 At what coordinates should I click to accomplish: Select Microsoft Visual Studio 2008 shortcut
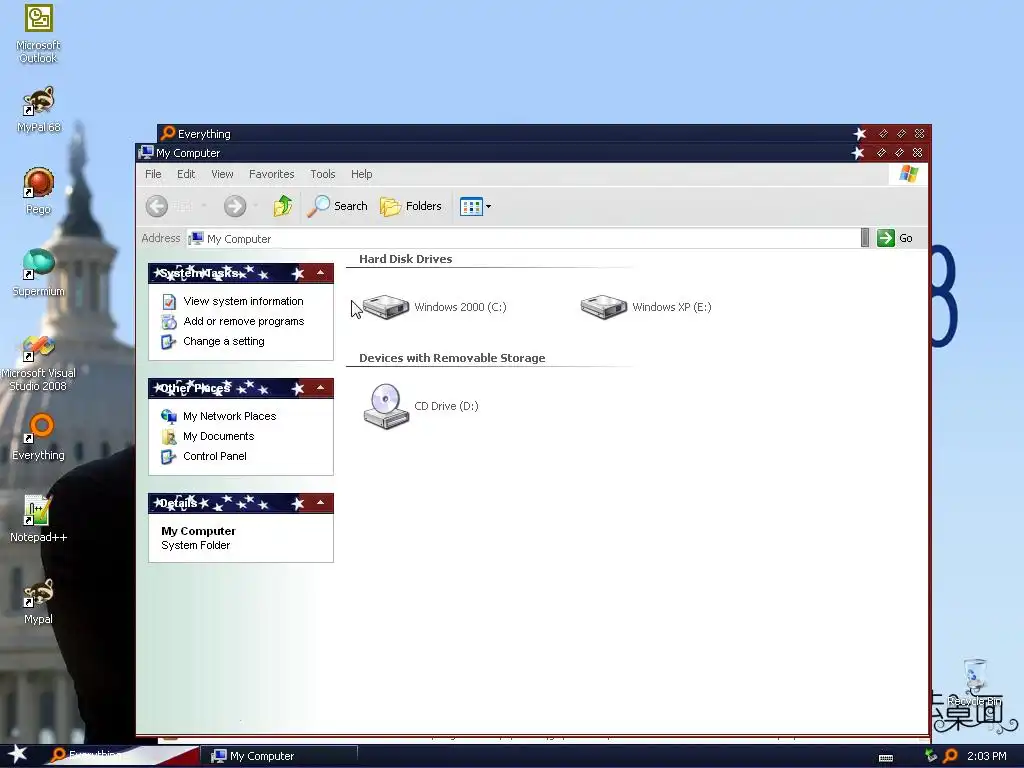click(39, 362)
